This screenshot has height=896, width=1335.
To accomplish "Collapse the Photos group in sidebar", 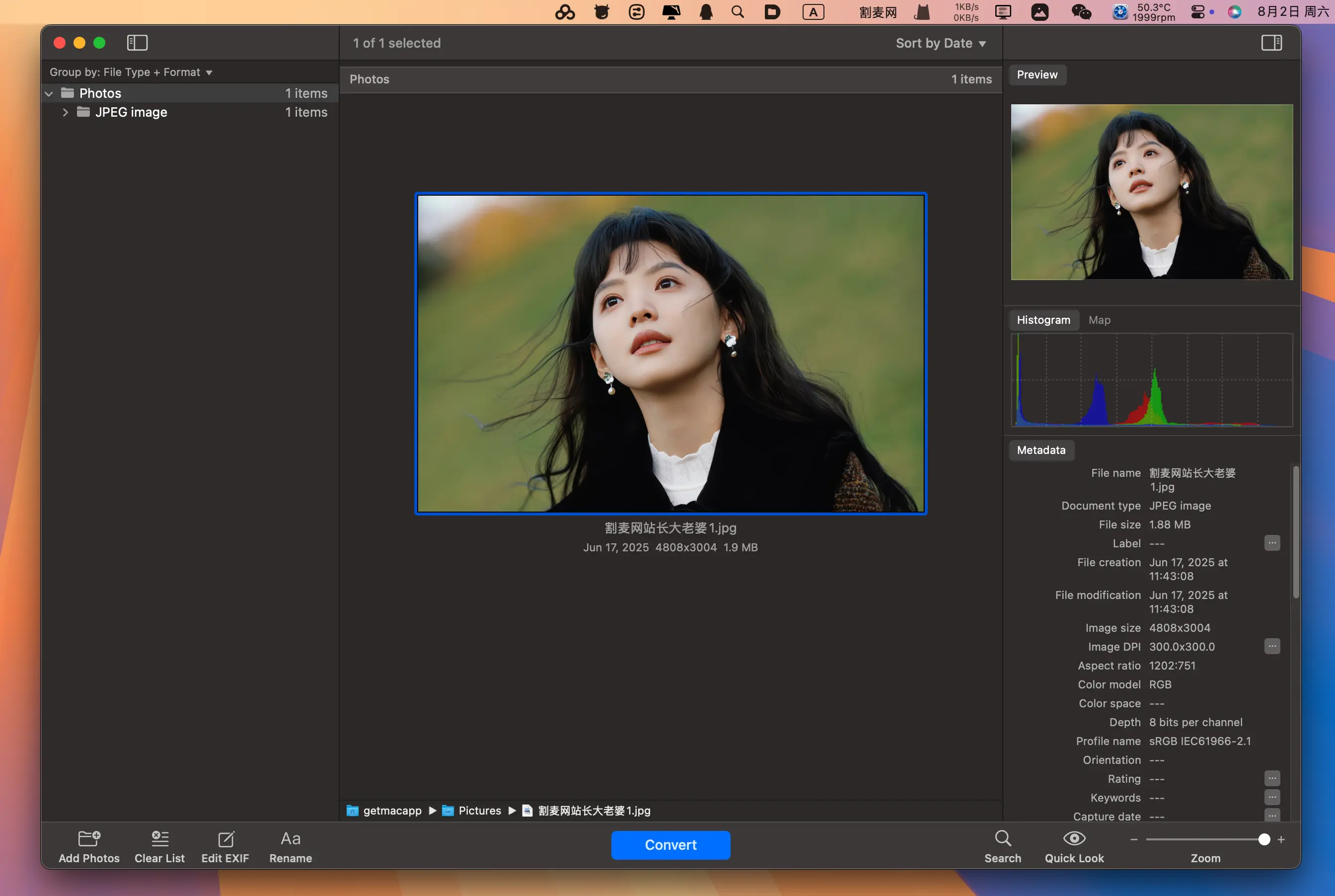I will point(49,94).
